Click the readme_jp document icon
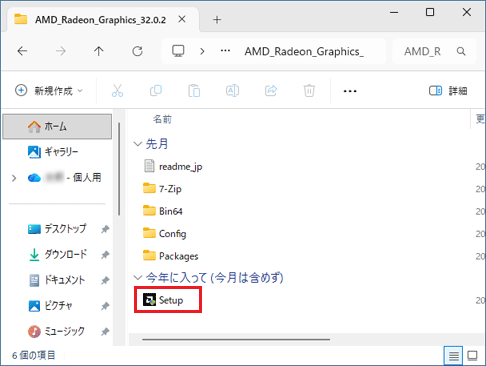Screen dimensions: 486x366 (149, 166)
